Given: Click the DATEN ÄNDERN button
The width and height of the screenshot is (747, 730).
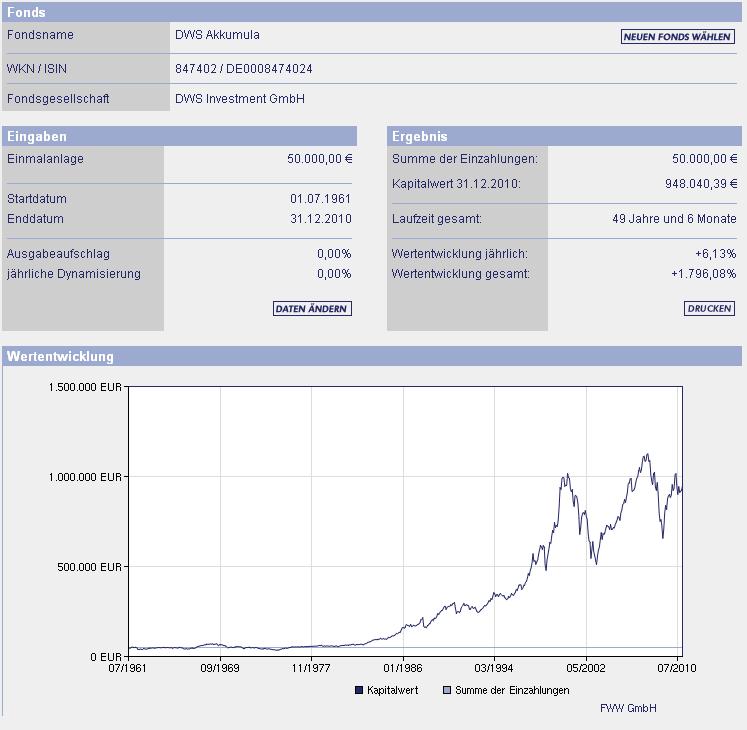Looking at the screenshot, I should tap(312, 308).
